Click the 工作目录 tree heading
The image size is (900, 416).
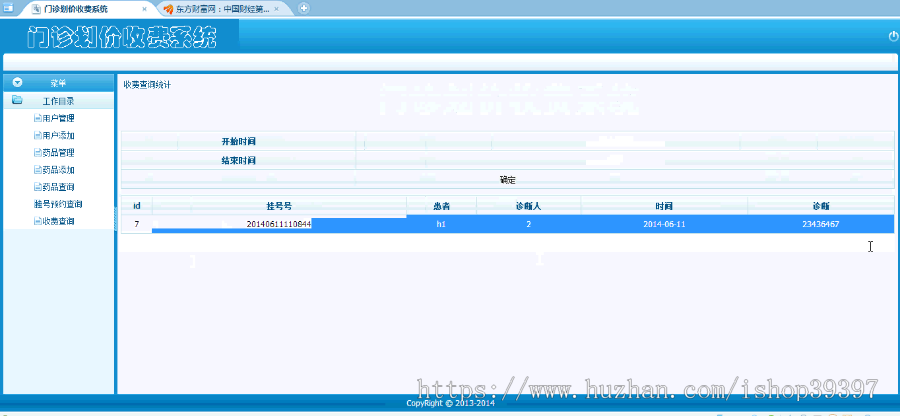pyautogui.click(x=59, y=101)
